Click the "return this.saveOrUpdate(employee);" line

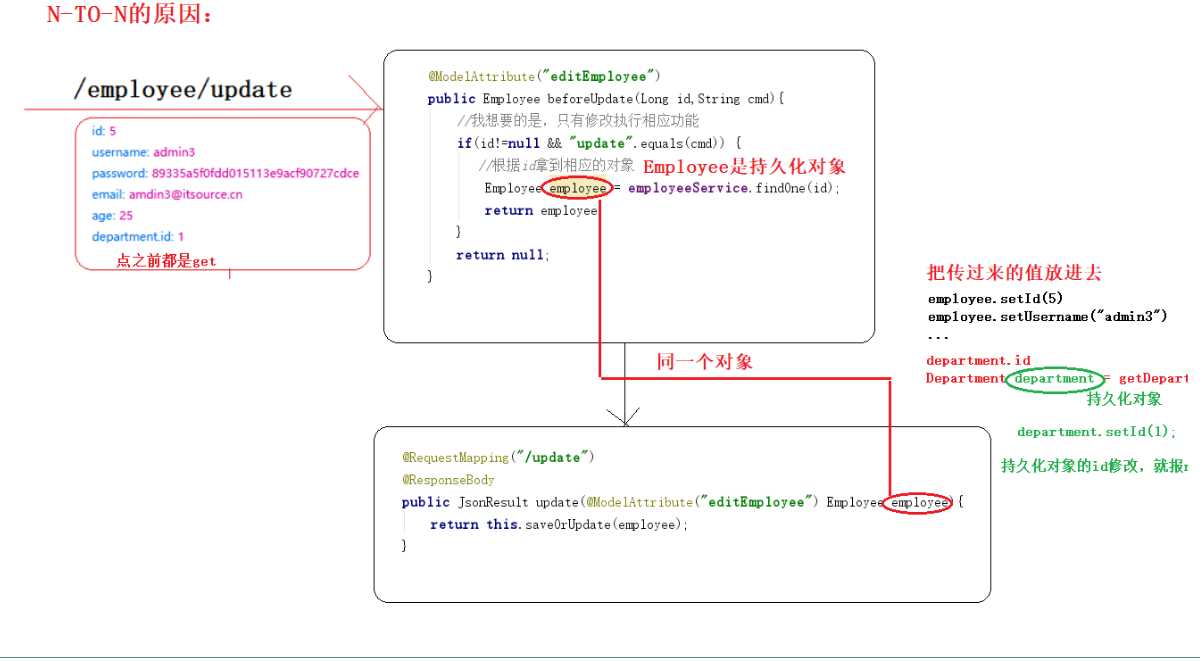pos(559,524)
